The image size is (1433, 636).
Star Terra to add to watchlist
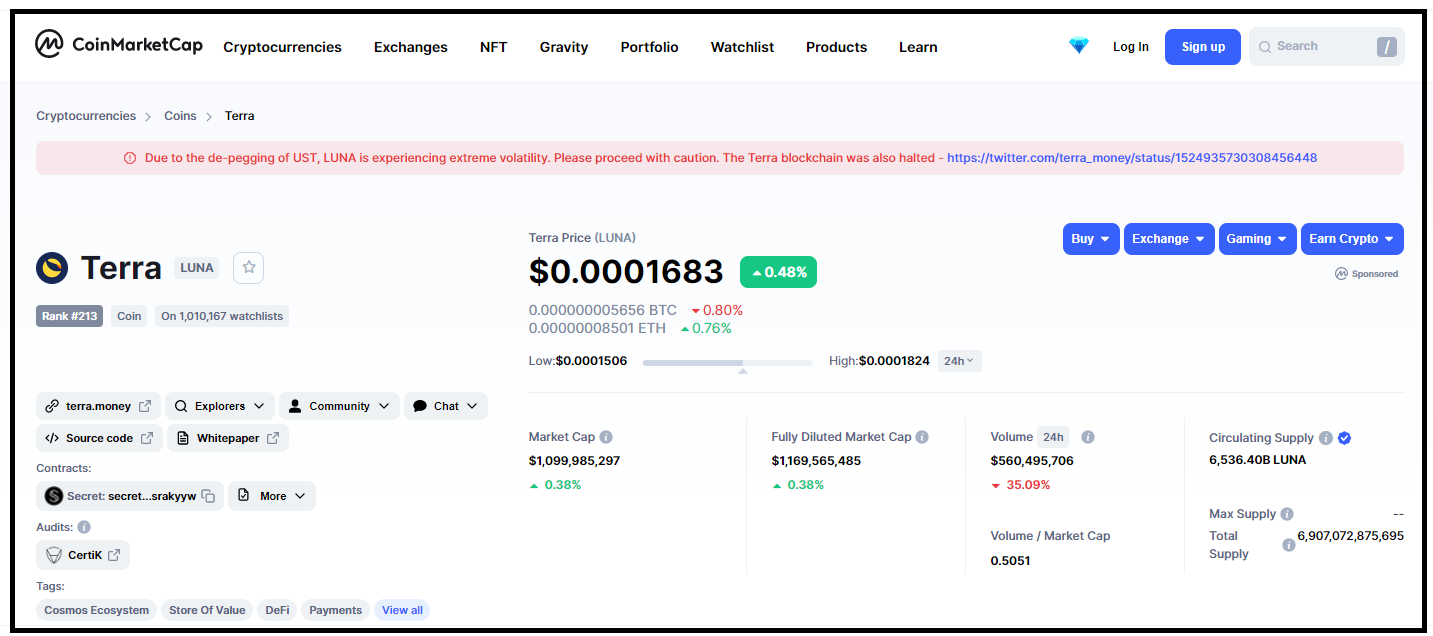click(249, 267)
